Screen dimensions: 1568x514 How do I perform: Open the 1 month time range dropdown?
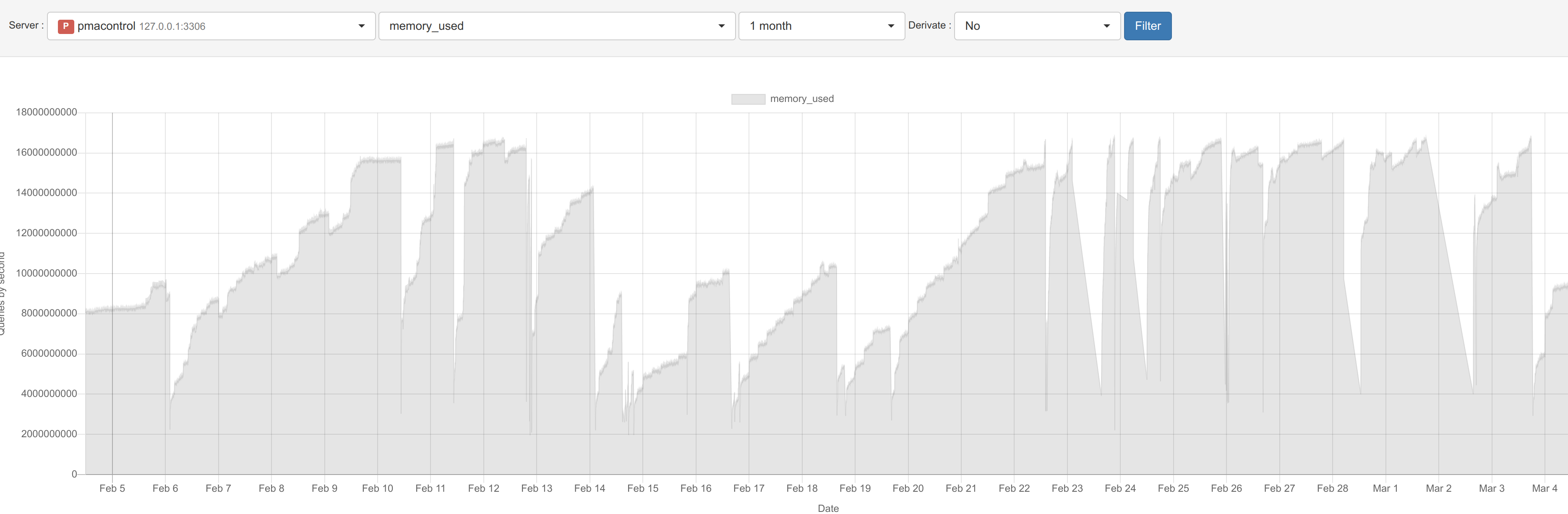[x=821, y=26]
